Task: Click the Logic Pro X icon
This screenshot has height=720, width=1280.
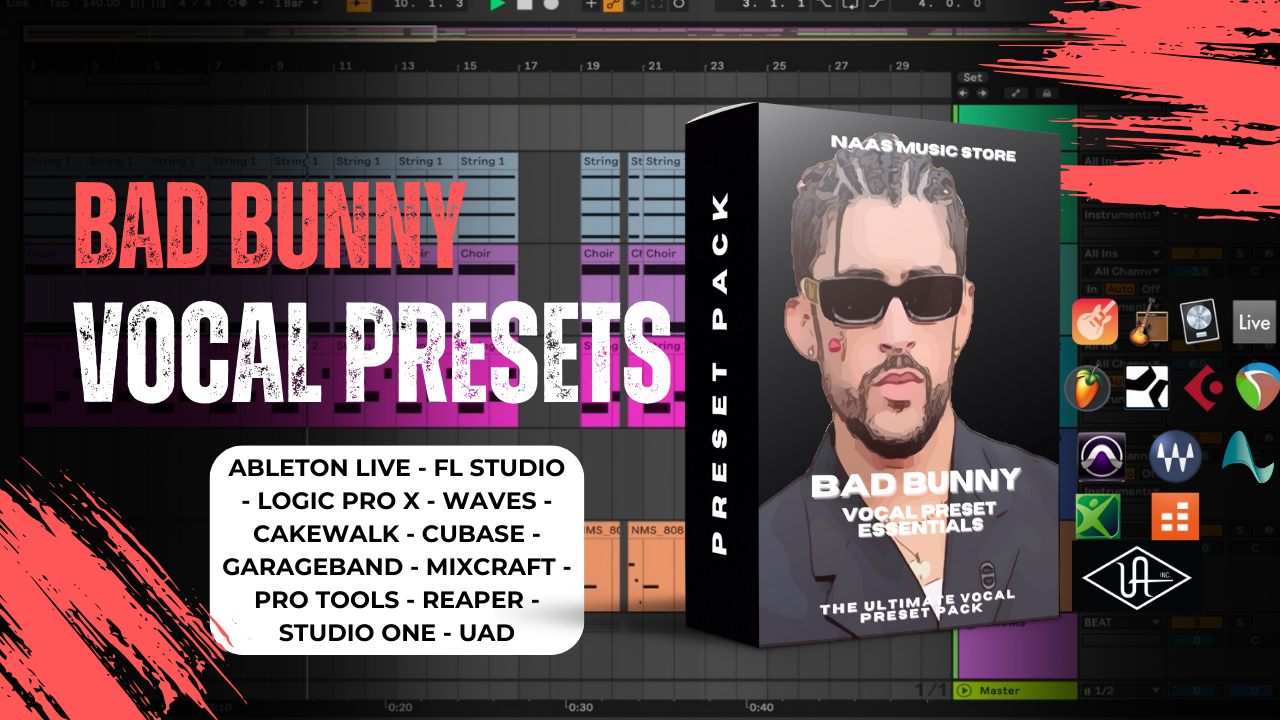Action: [1198, 322]
